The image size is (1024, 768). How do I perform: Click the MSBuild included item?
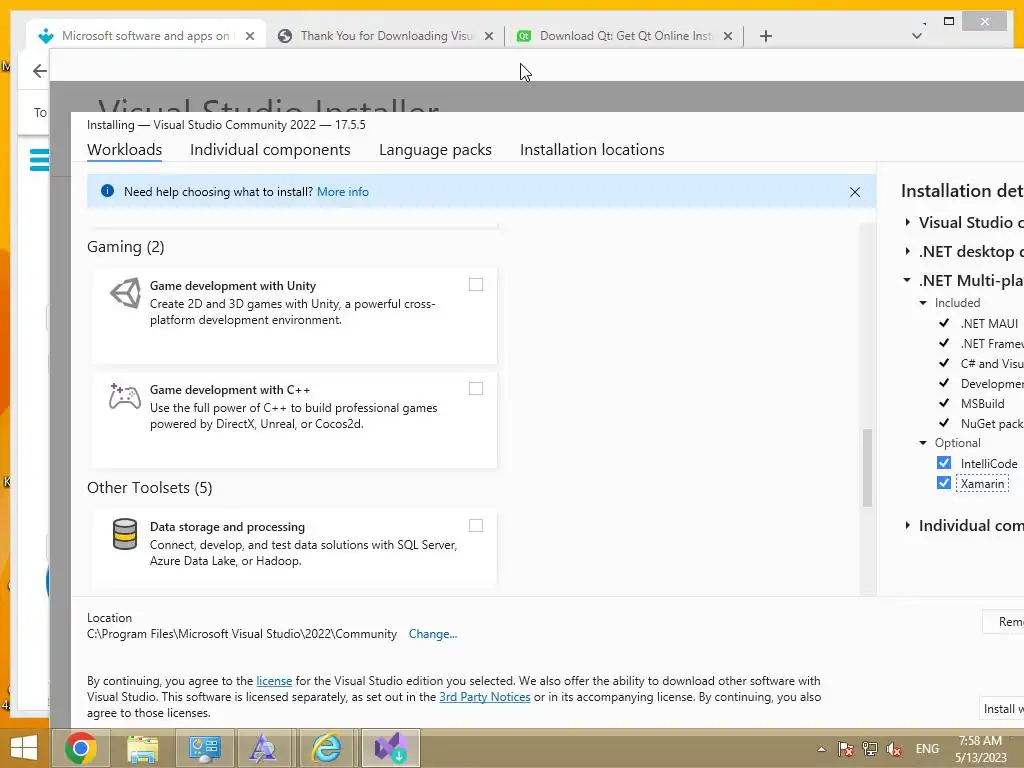982,404
